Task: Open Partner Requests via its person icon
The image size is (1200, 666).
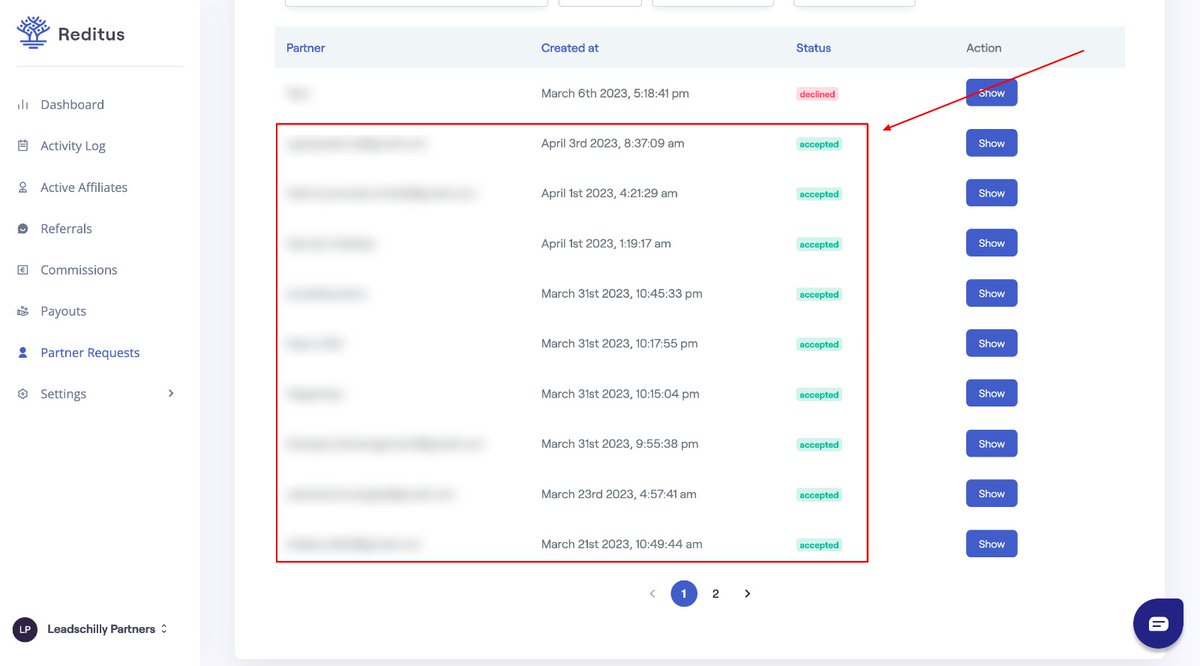Action: pos(24,352)
